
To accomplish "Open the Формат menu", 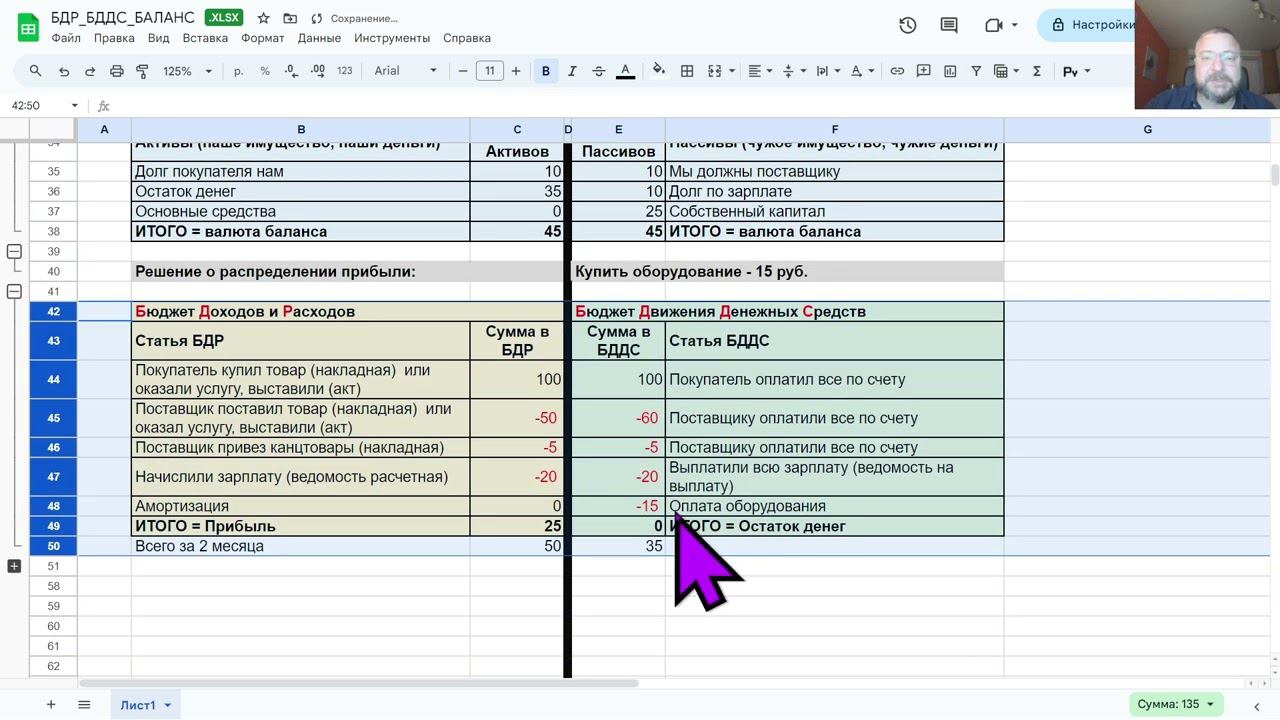I will (x=263, y=38).
